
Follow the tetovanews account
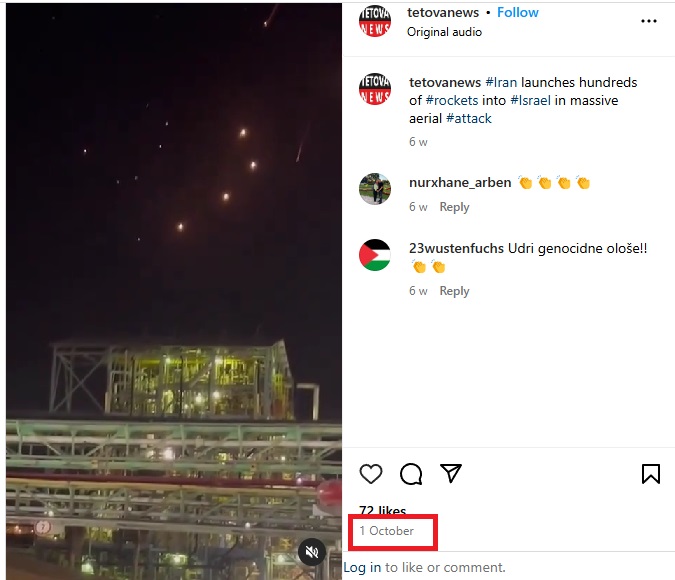518,13
